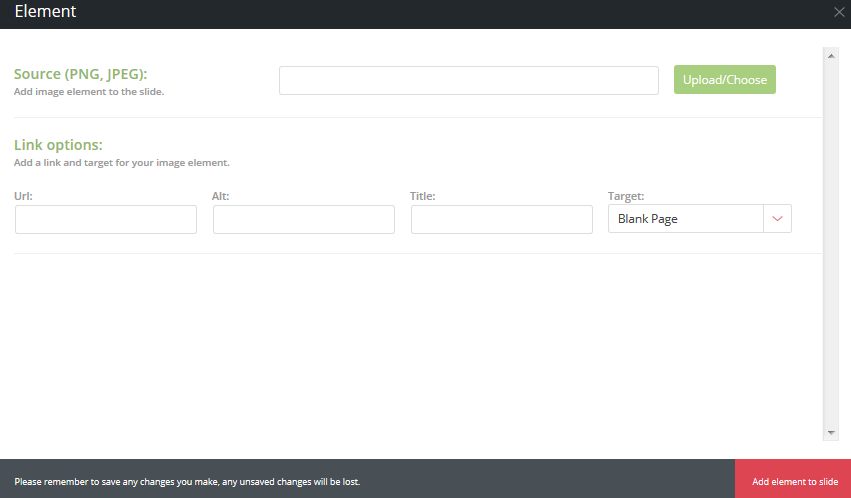Click the unsaved changes reminder text
The width and height of the screenshot is (851, 498).
(187, 482)
